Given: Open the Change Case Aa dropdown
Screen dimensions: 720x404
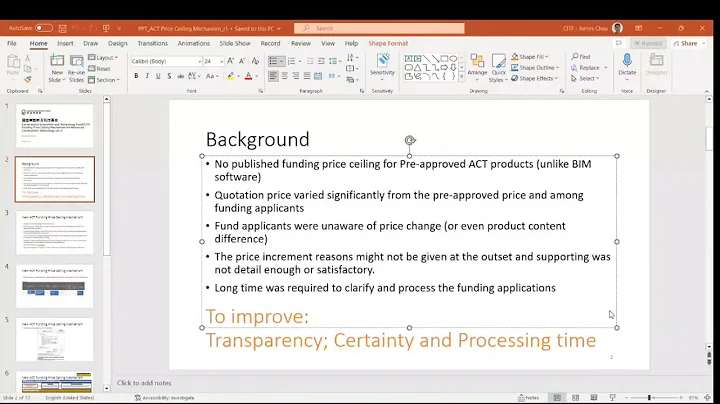Looking at the screenshot, I should click(212, 76).
